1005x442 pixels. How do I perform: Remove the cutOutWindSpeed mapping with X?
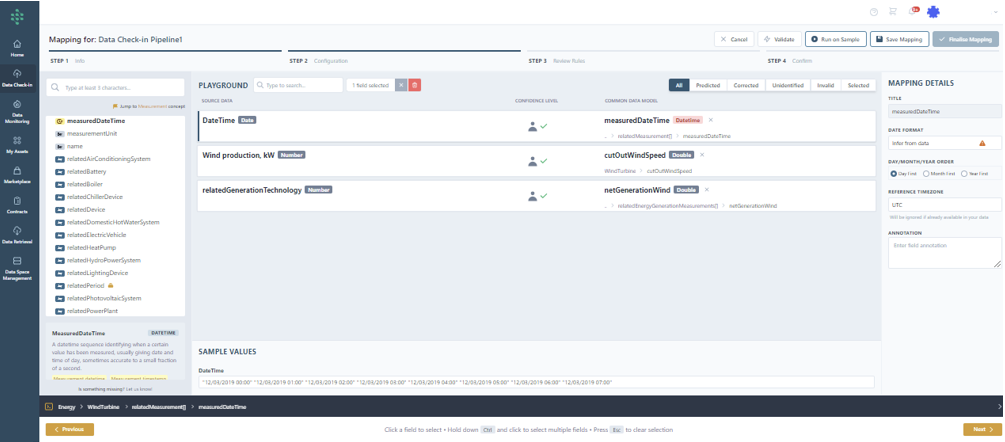pos(702,155)
